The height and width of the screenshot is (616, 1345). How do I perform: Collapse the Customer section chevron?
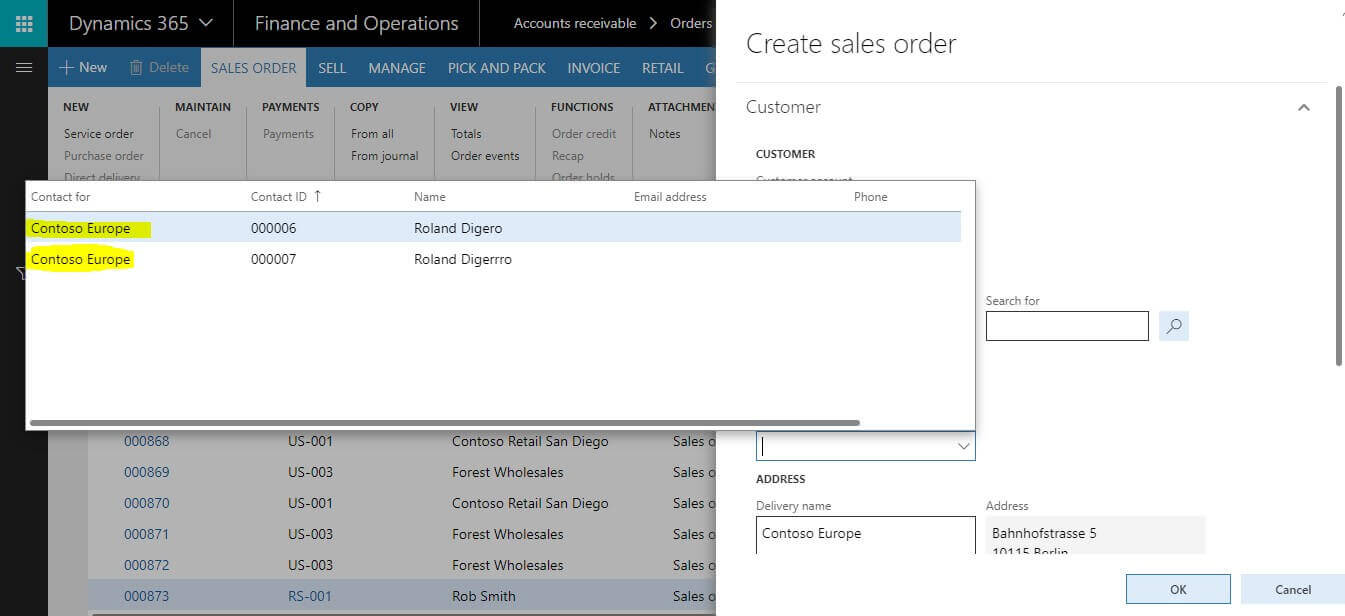1303,107
